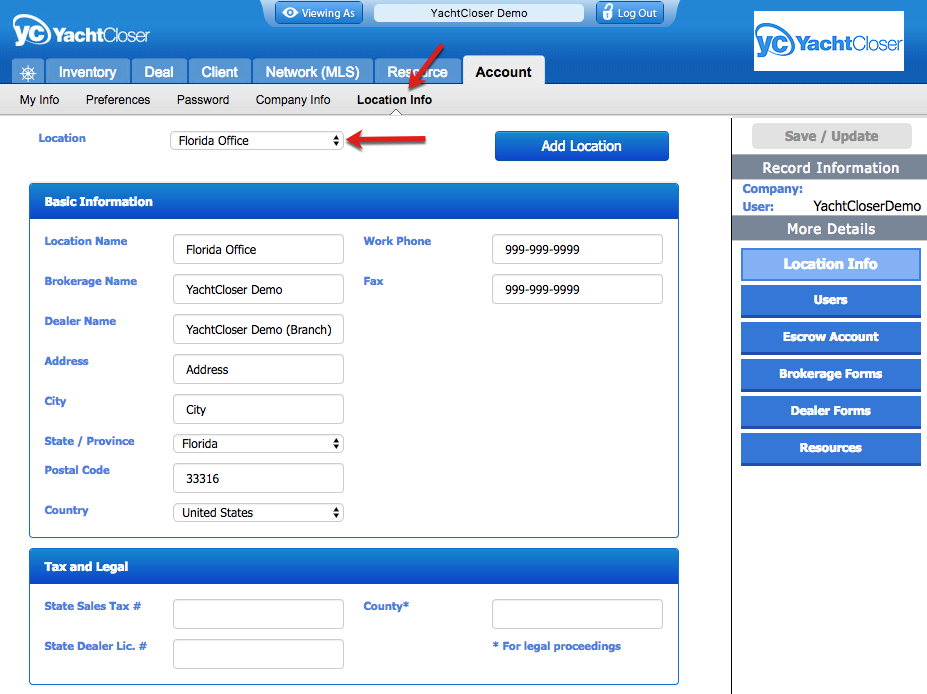927x694 pixels.
Task: Open the Inventory tab
Action: coord(87,72)
